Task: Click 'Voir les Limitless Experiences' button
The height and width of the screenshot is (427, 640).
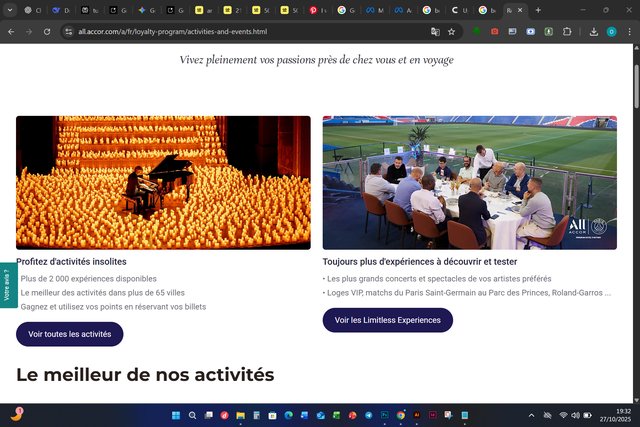Action: pos(388,320)
